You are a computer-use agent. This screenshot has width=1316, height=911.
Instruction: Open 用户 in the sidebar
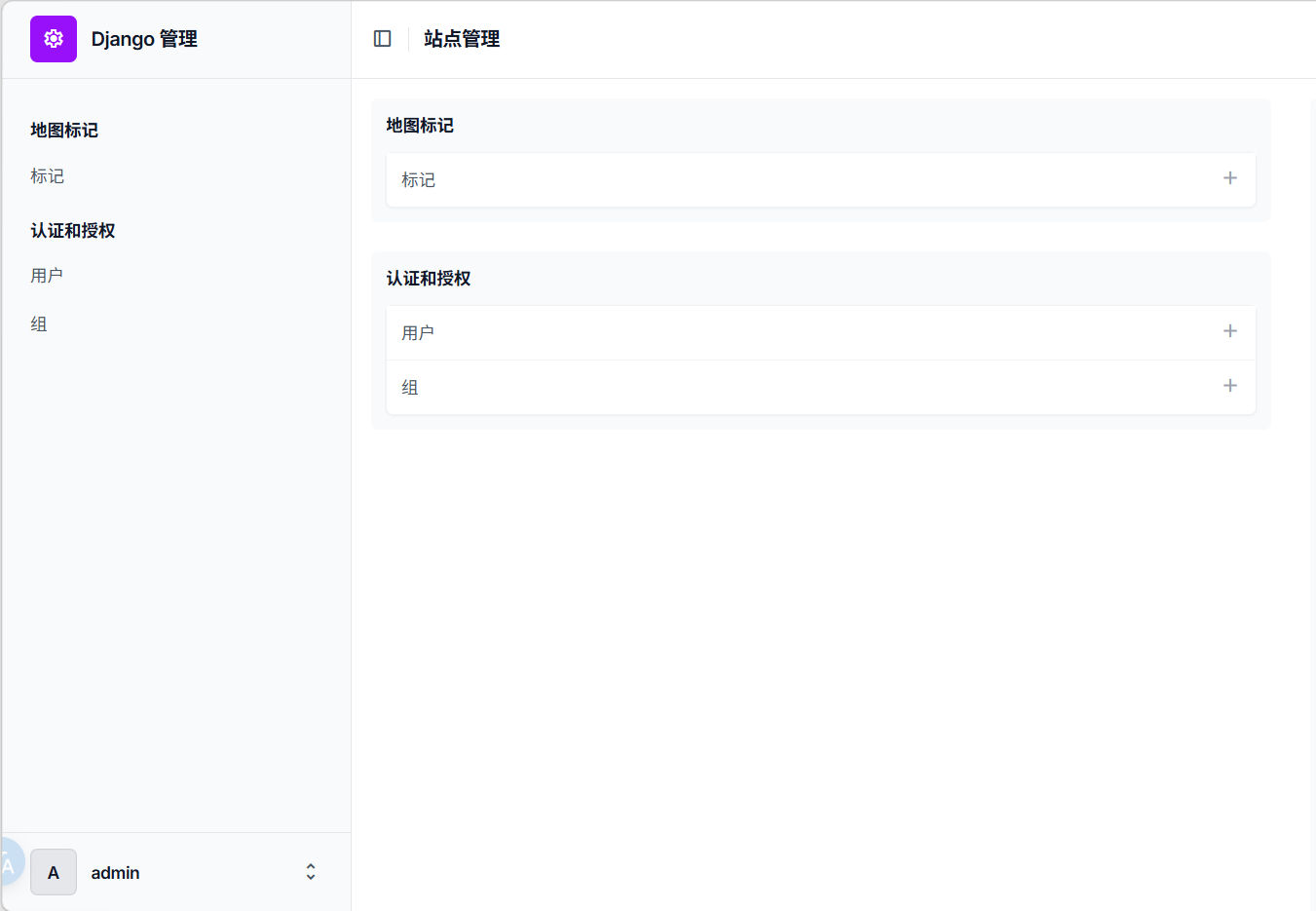47,276
